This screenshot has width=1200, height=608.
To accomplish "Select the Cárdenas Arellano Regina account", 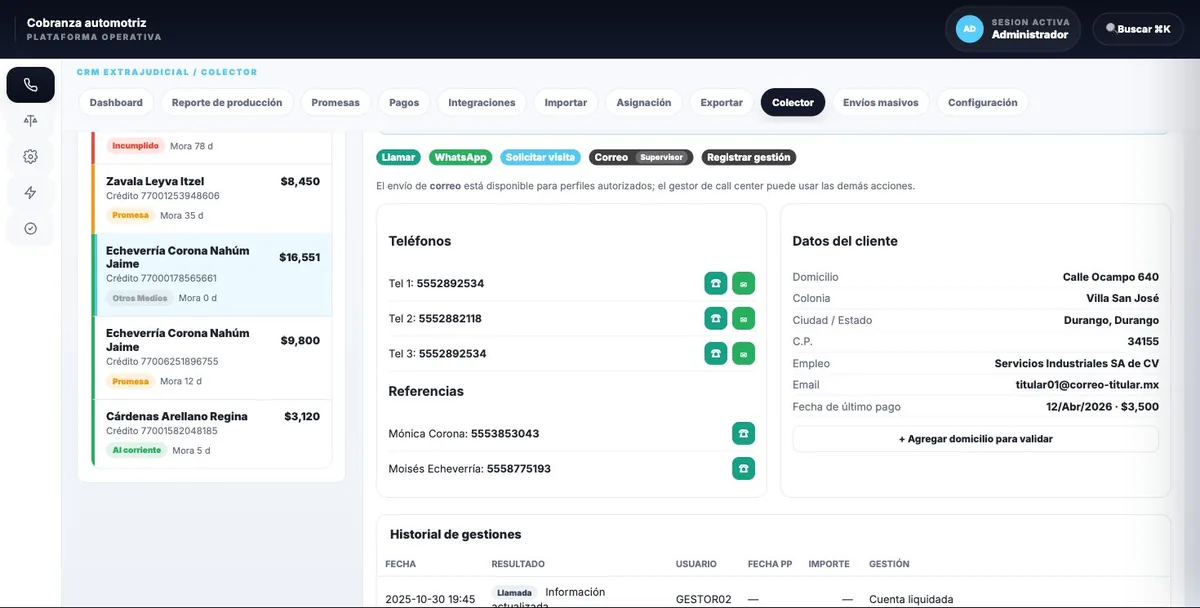I will (x=212, y=433).
